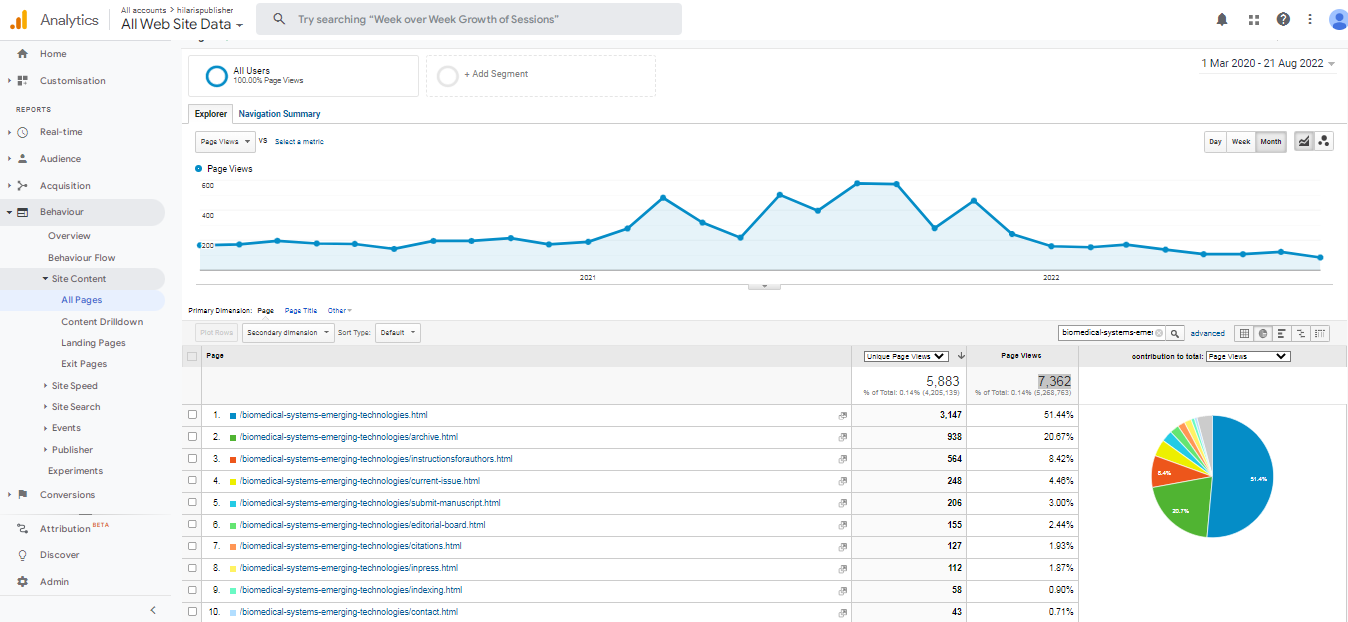The width and height of the screenshot is (1348, 622).
Task: Click the top search bar
Action: coord(469,19)
